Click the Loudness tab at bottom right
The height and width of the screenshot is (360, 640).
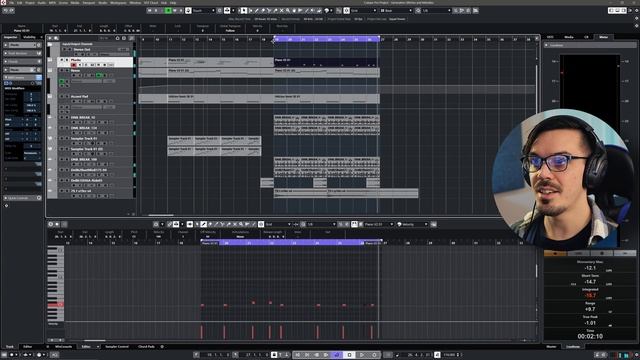click(573, 347)
